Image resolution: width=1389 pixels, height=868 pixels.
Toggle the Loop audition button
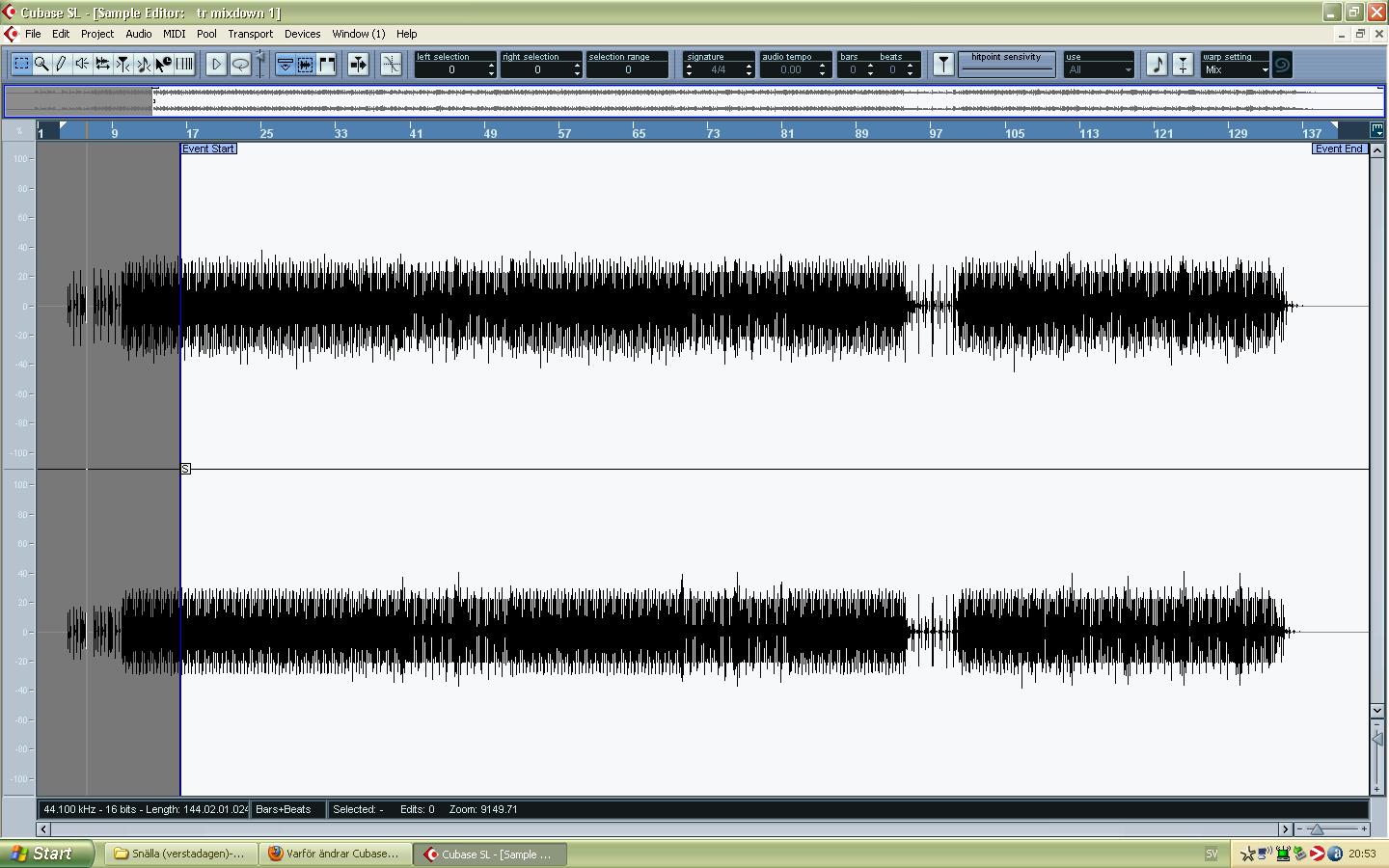click(240, 65)
